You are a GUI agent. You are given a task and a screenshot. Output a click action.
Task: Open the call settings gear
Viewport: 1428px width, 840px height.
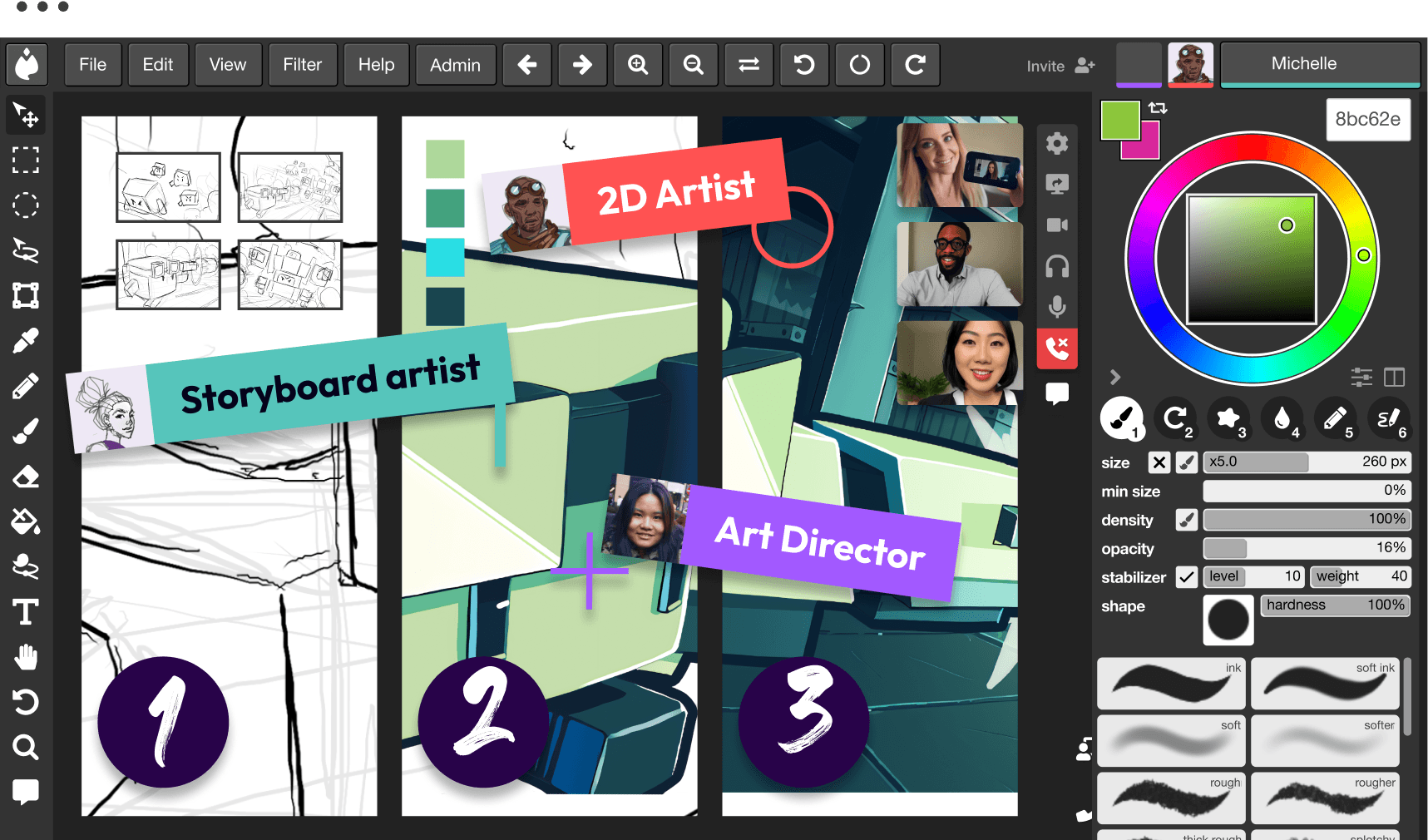pos(1057,143)
